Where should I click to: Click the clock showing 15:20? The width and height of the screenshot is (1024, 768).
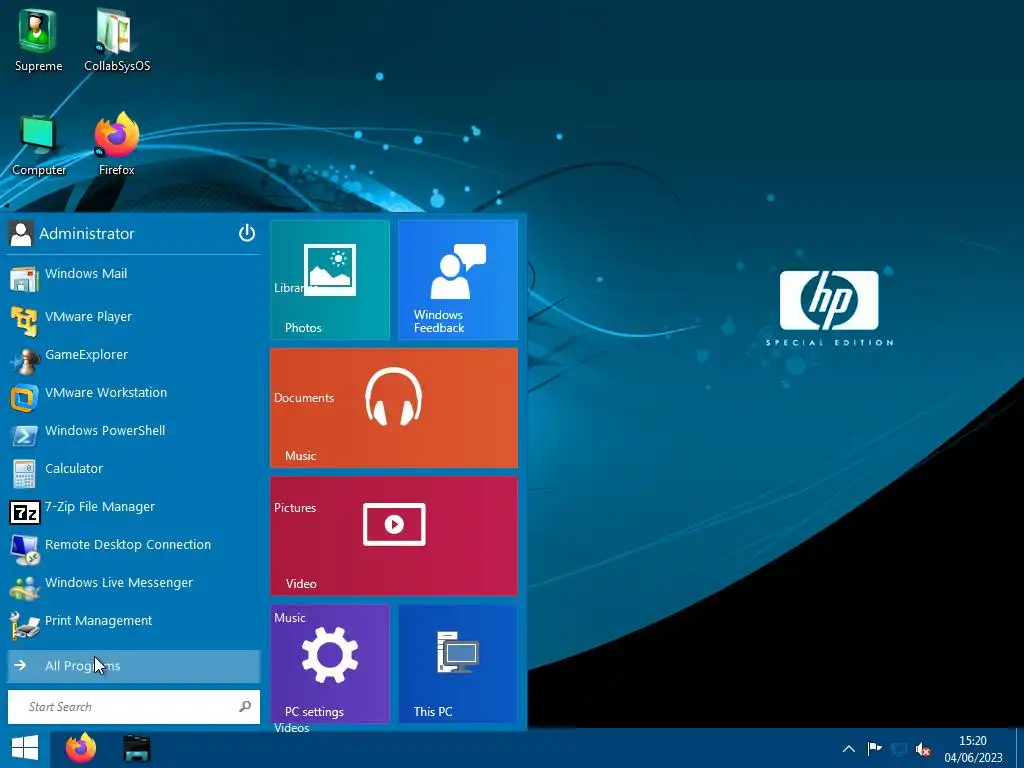pos(972,741)
